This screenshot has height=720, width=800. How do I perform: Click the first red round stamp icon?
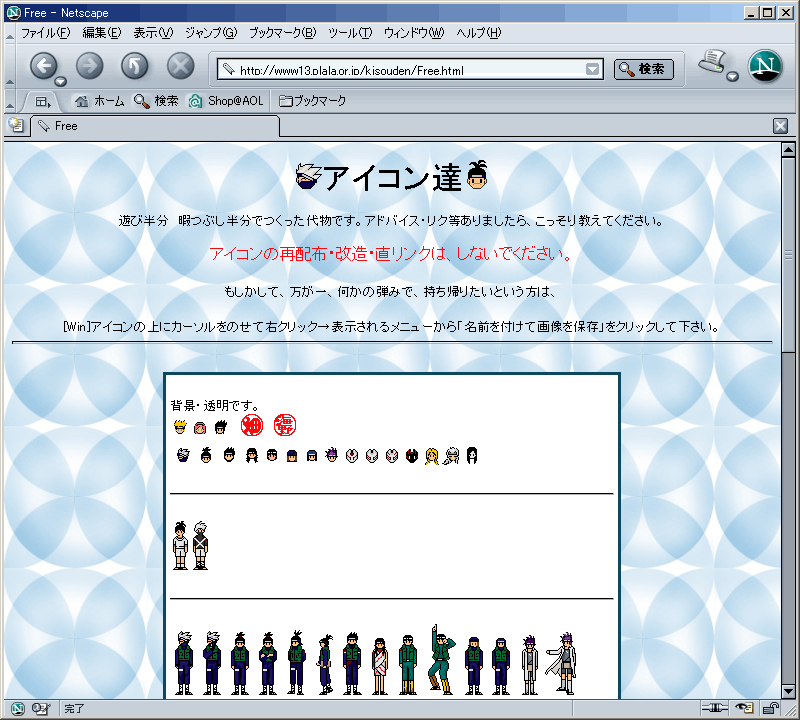click(252, 425)
